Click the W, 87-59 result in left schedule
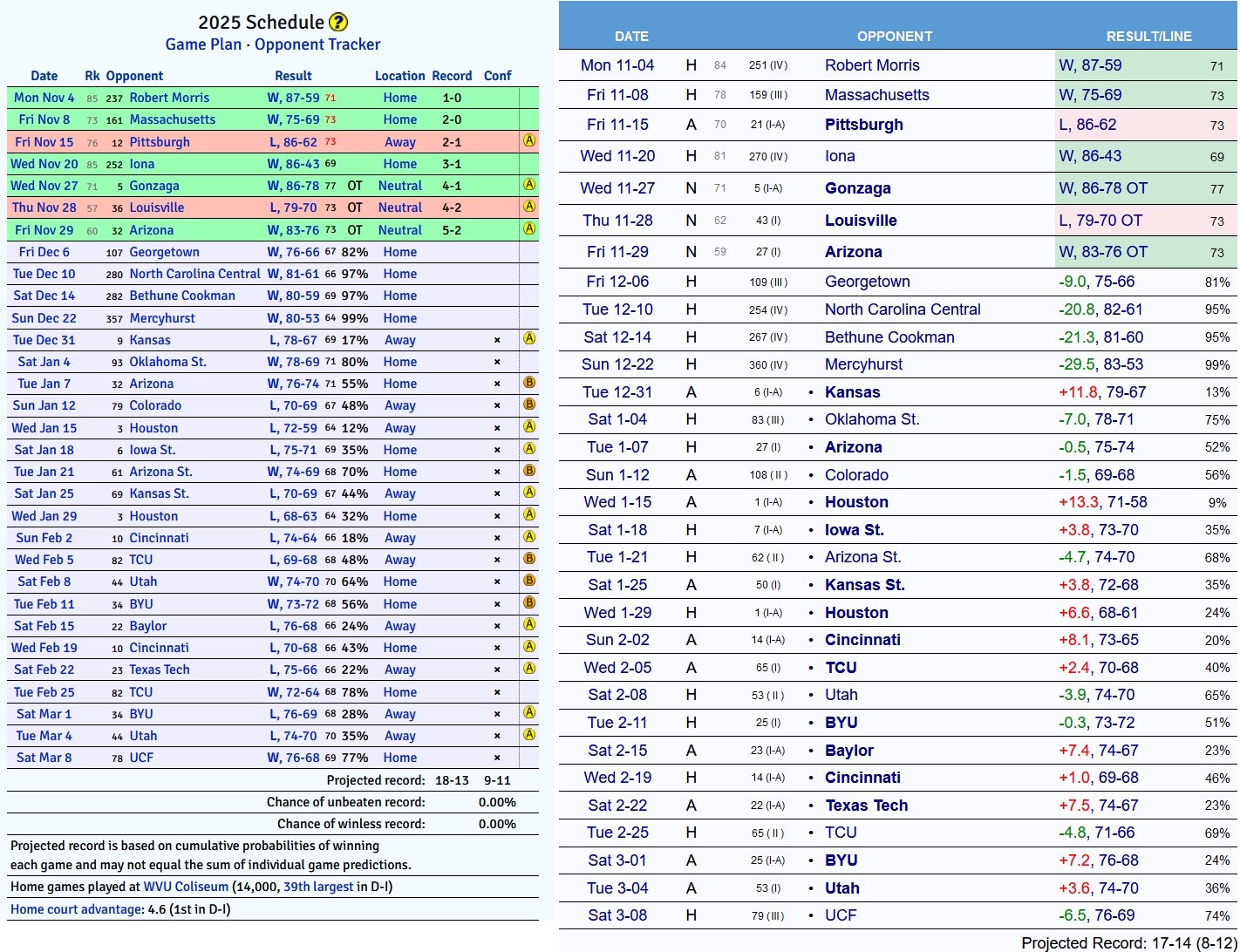This screenshot has width=1240, height=952. point(293,98)
